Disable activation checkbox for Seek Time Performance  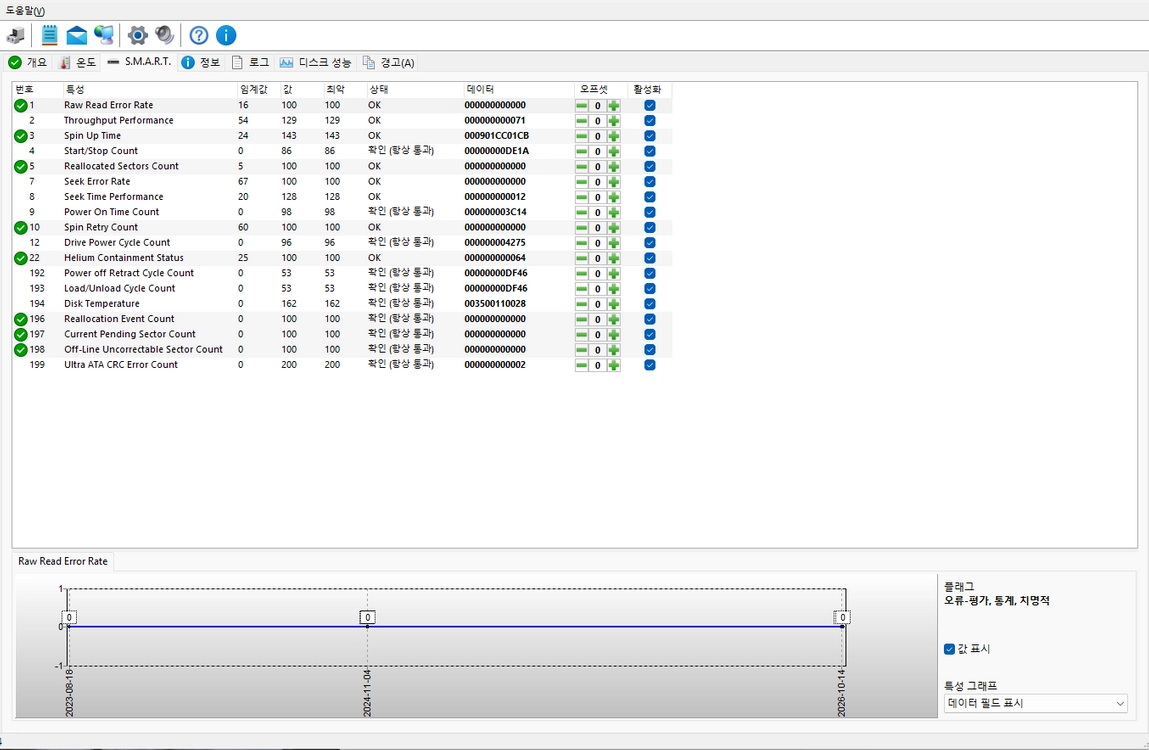650,197
